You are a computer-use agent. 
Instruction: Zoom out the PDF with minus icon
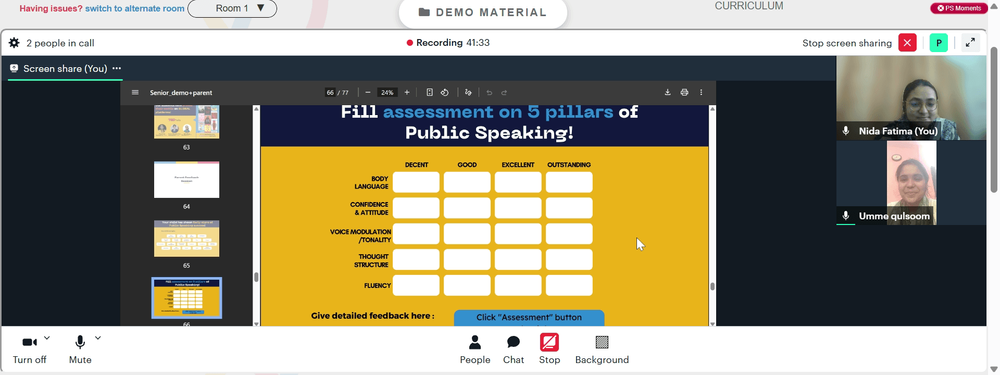368,92
